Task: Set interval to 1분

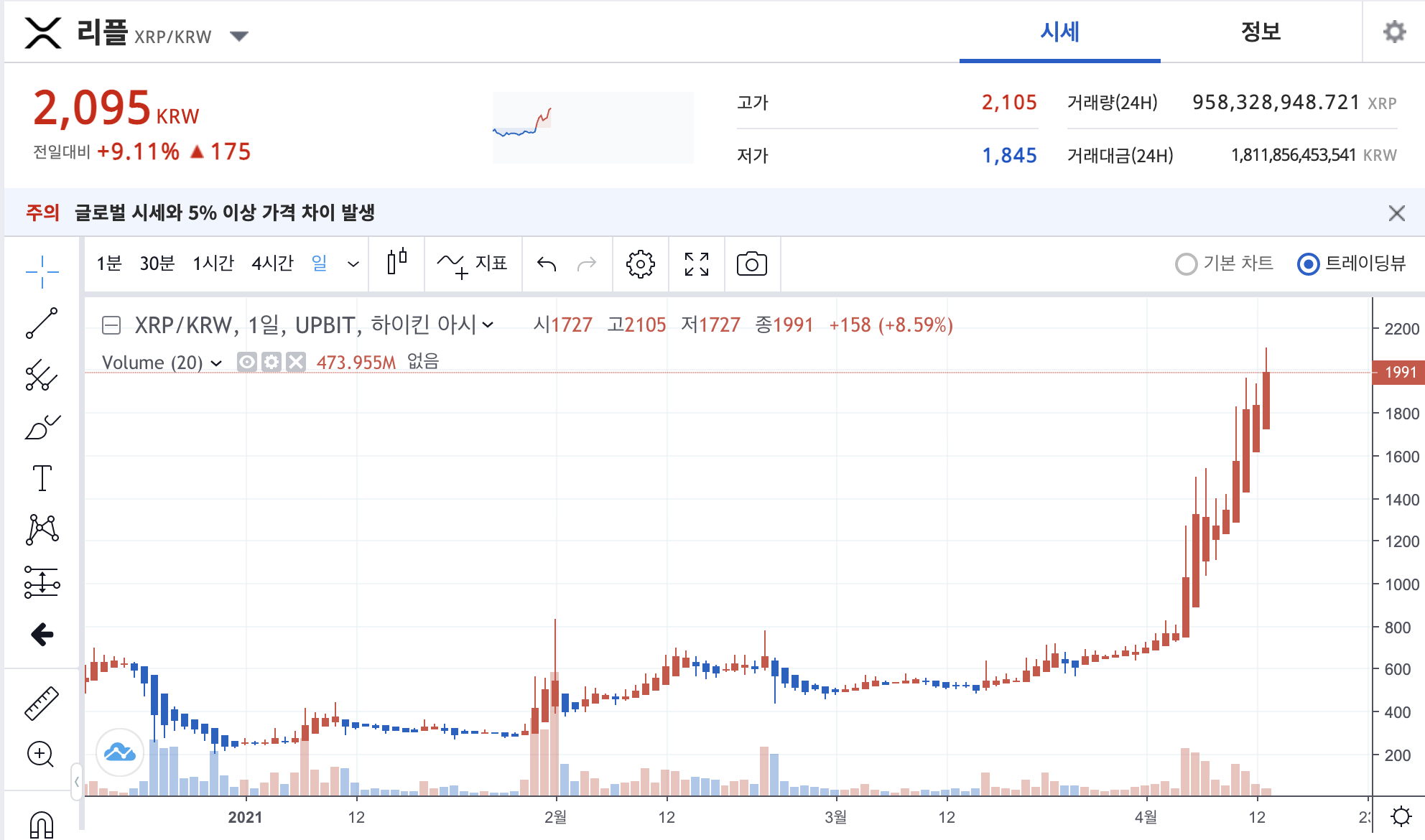Action: [109, 263]
